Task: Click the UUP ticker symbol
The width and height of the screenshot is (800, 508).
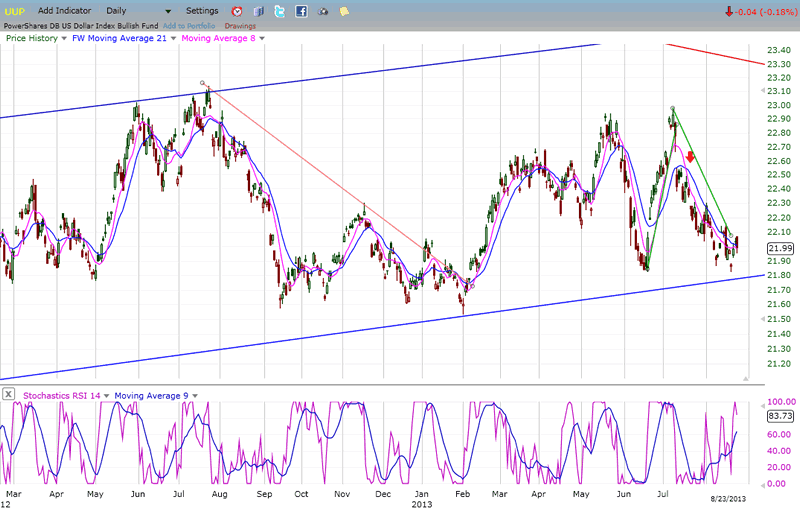Action: coord(14,11)
